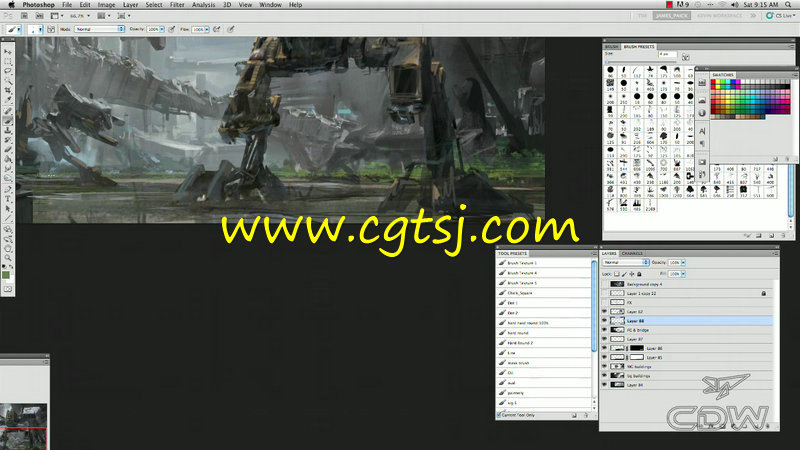800x450 pixels.
Task: Click the black mask thumbnail on Layer 86
Action: pos(637,348)
